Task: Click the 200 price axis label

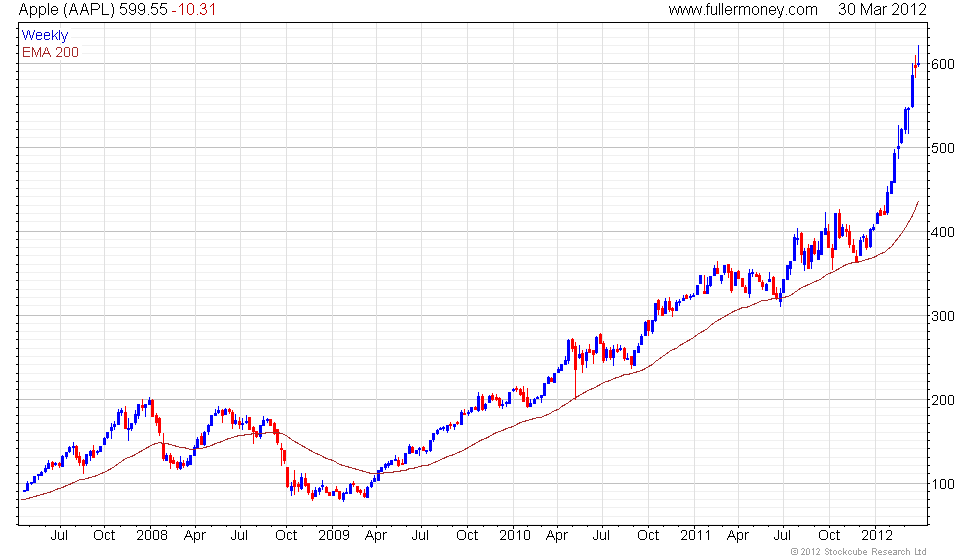Action: tap(943, 400)
